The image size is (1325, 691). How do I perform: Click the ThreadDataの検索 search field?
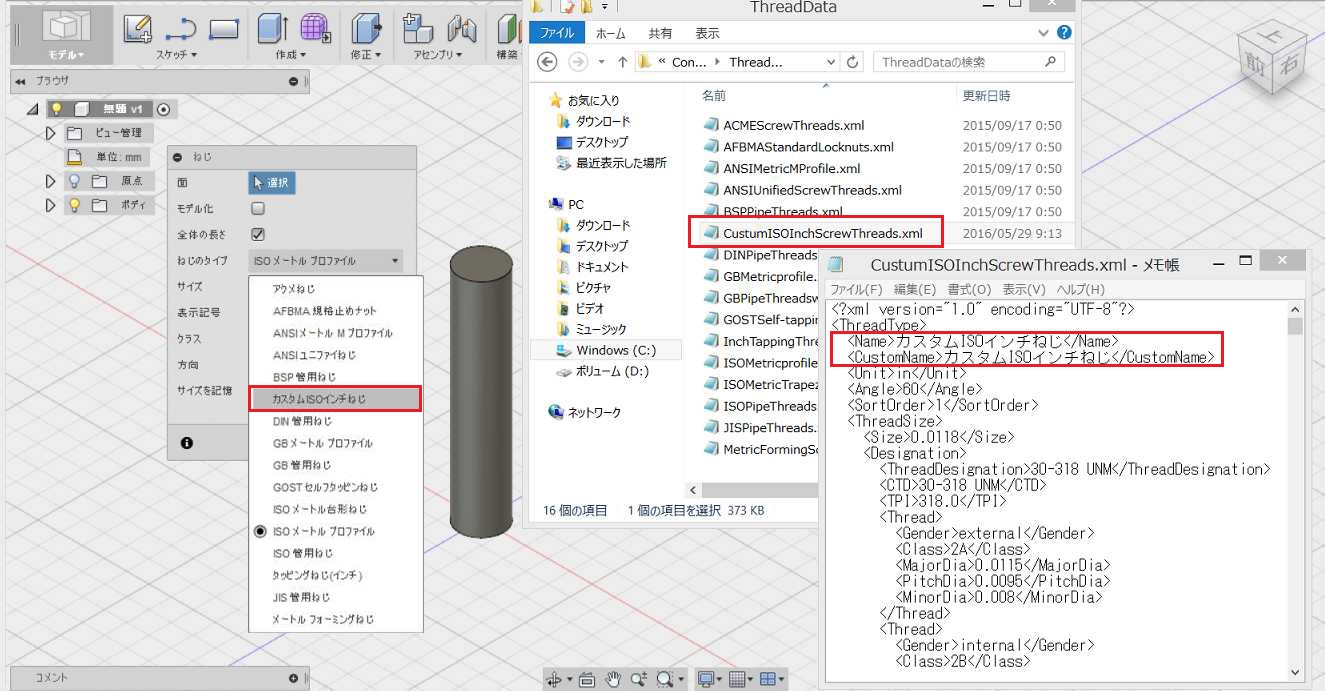[970, 62]
